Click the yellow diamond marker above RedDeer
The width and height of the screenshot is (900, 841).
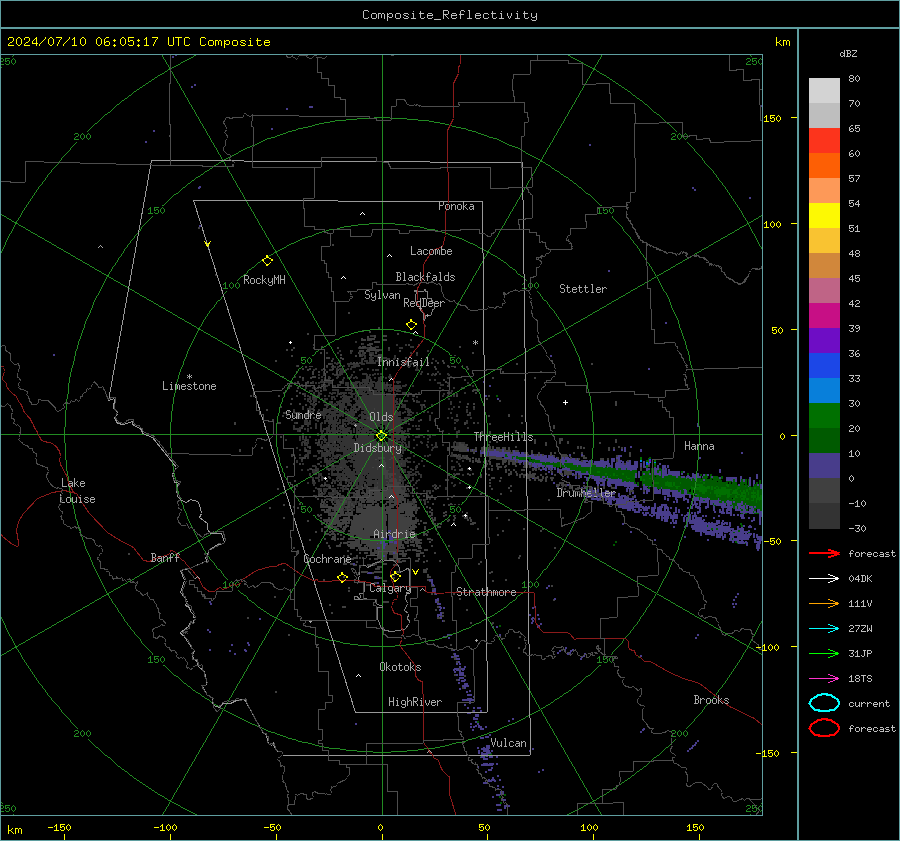[411, 325]
